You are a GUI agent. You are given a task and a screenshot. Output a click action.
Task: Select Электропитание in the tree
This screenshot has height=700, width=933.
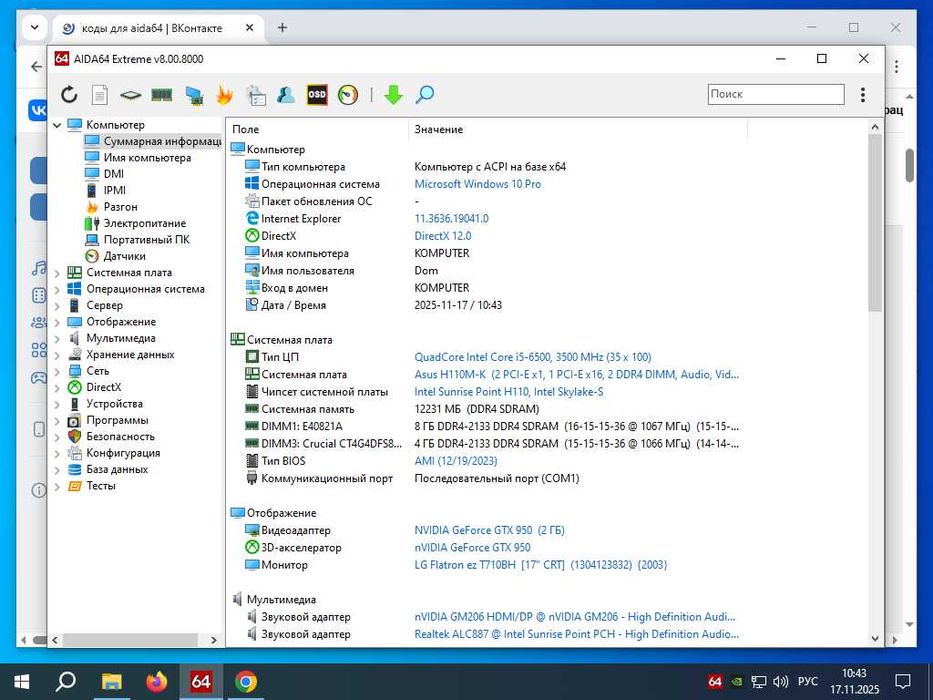(144, 223)
